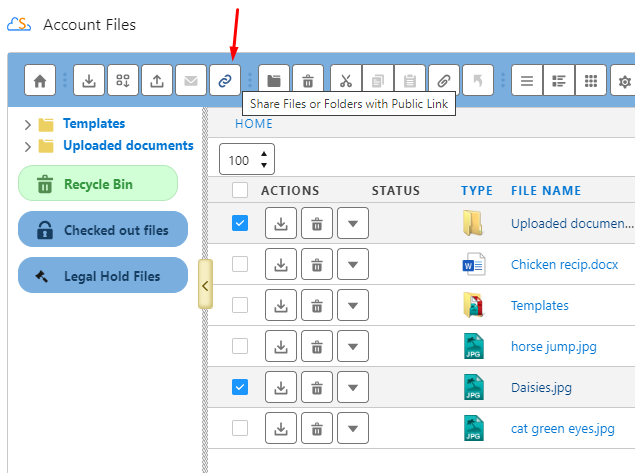This screenshot has width=635, height=473.
Task: Toggle the select-all header checkbox
Action: tap(240, 190)
